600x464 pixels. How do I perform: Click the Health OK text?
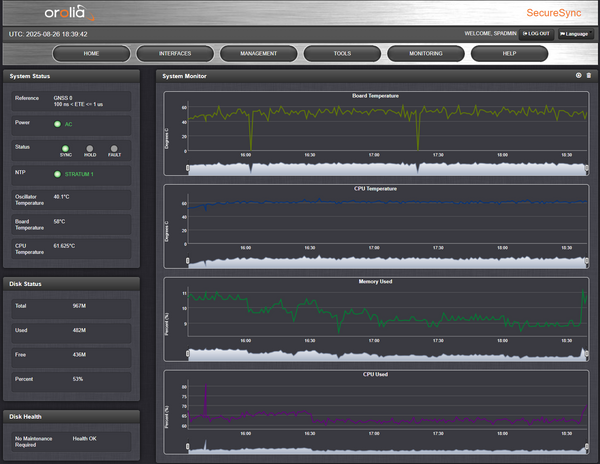point(85,438)
